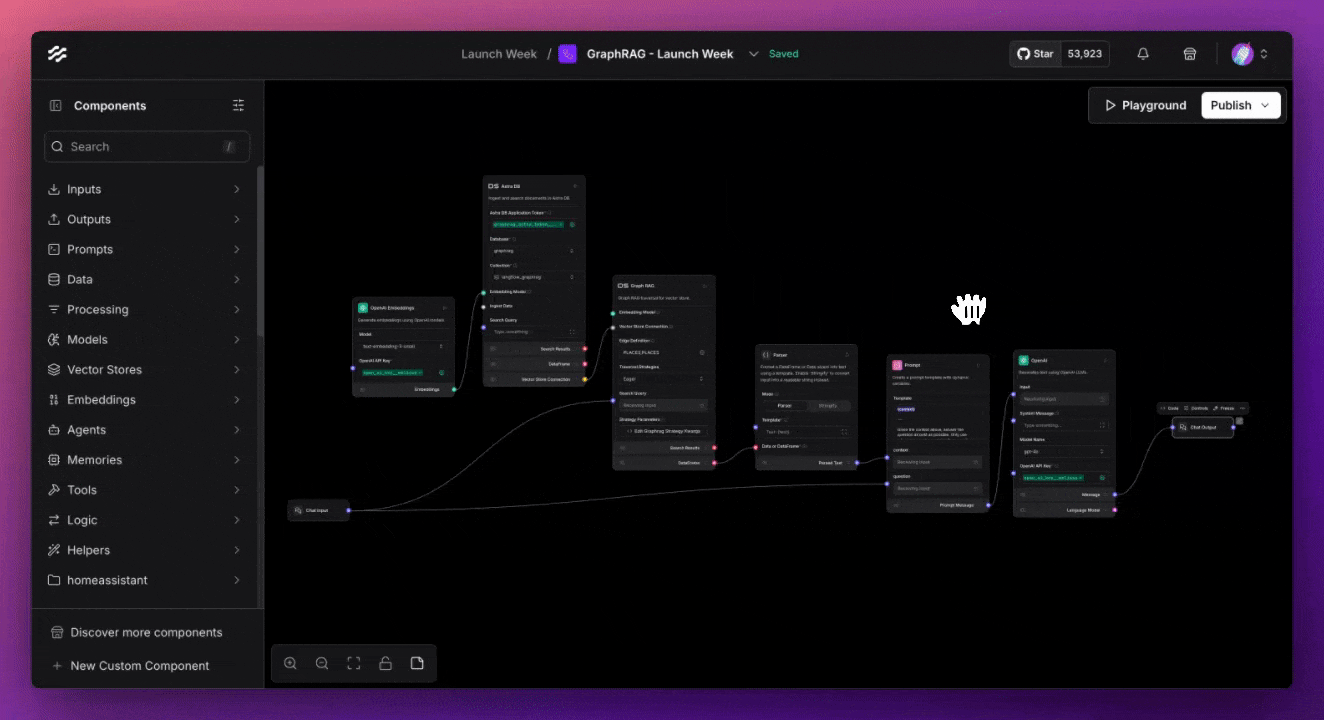Expand the homeassistant category

[147, 580]
